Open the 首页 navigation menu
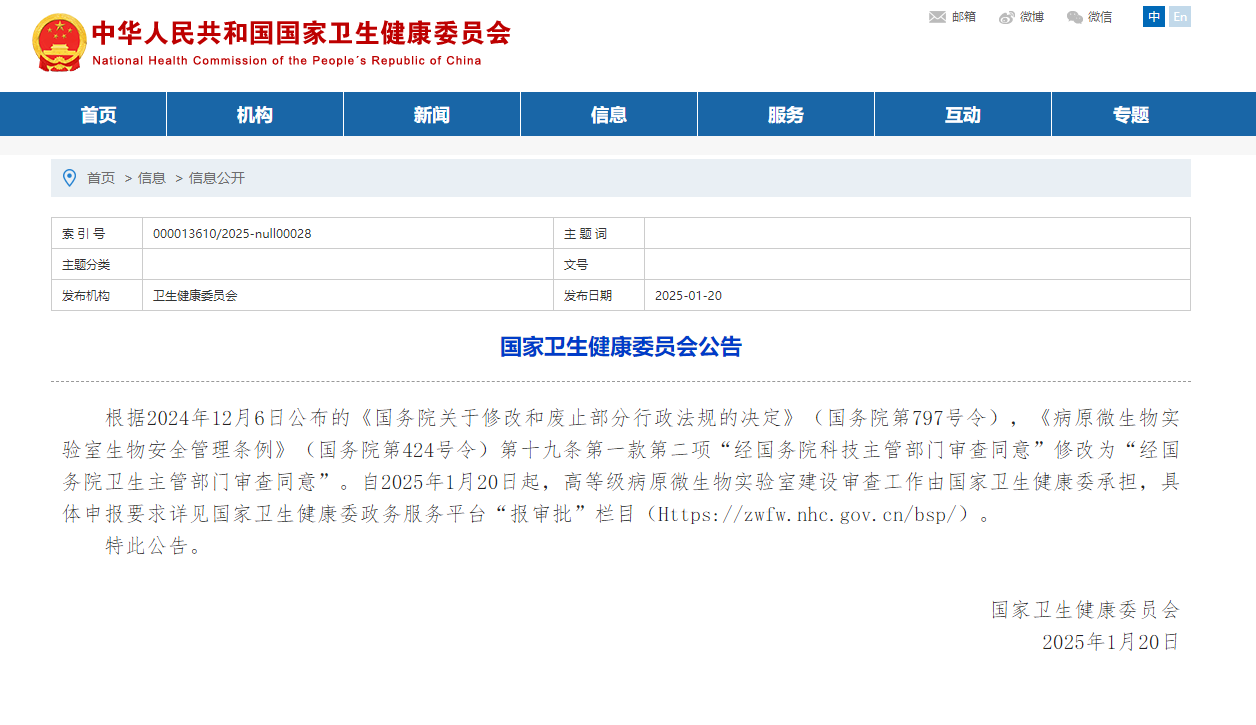 pyautogui.click(x=98, y=114)
